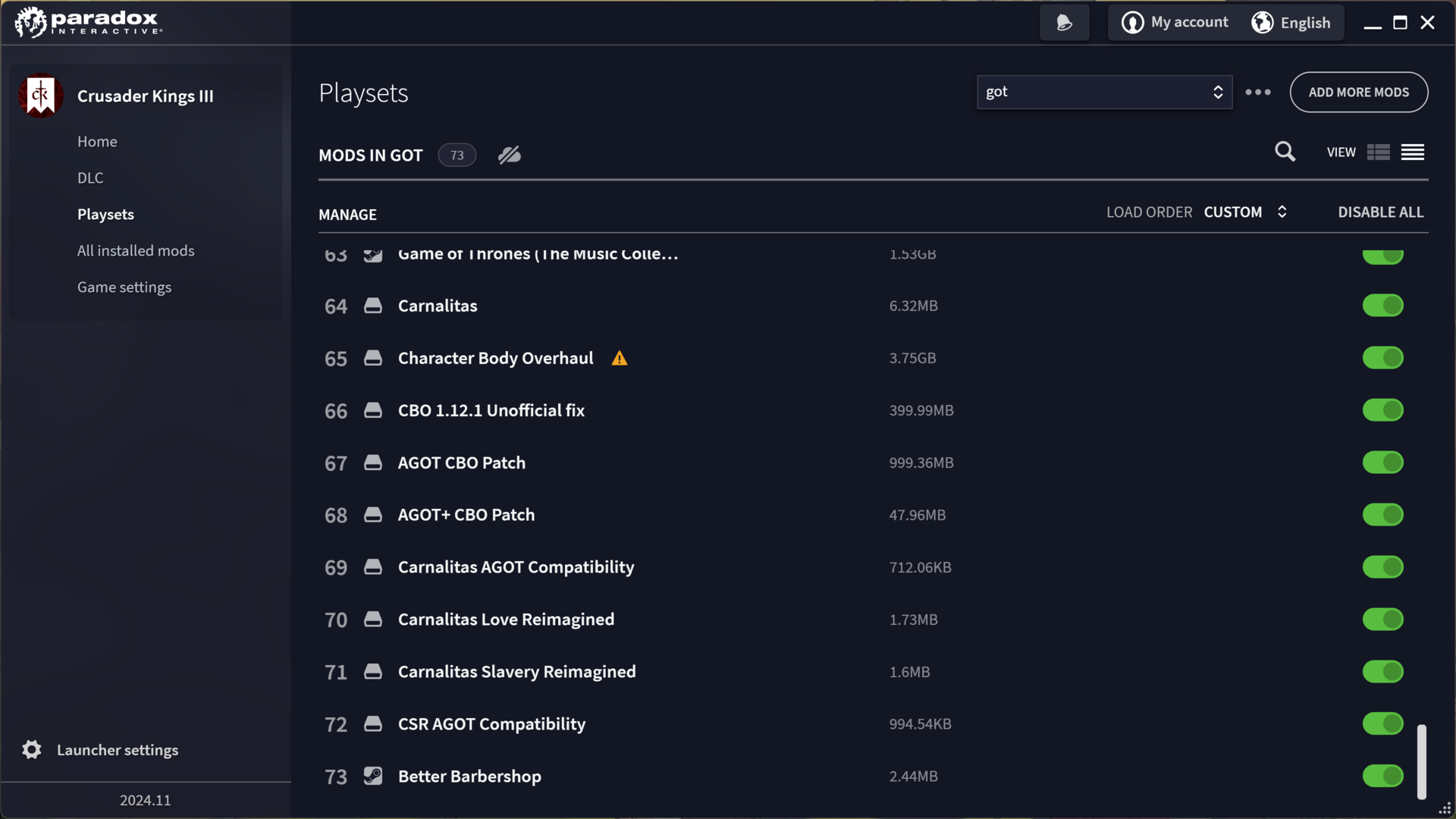Click the drive icon beside Carnalitas AGOT Compatibility
Screen dimensions: 1456x819
372,567
